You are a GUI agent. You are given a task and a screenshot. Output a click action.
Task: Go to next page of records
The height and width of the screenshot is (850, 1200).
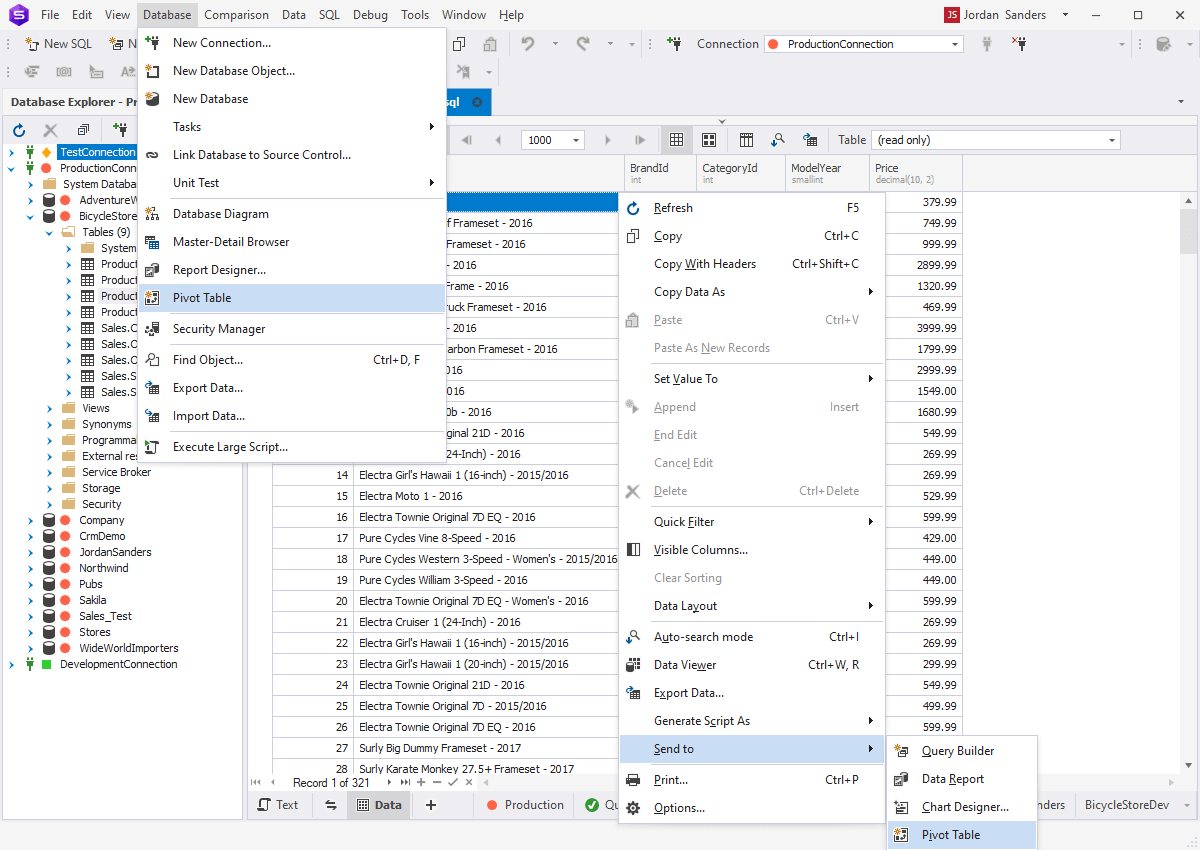pyautogui.click(x=608, y=140)
